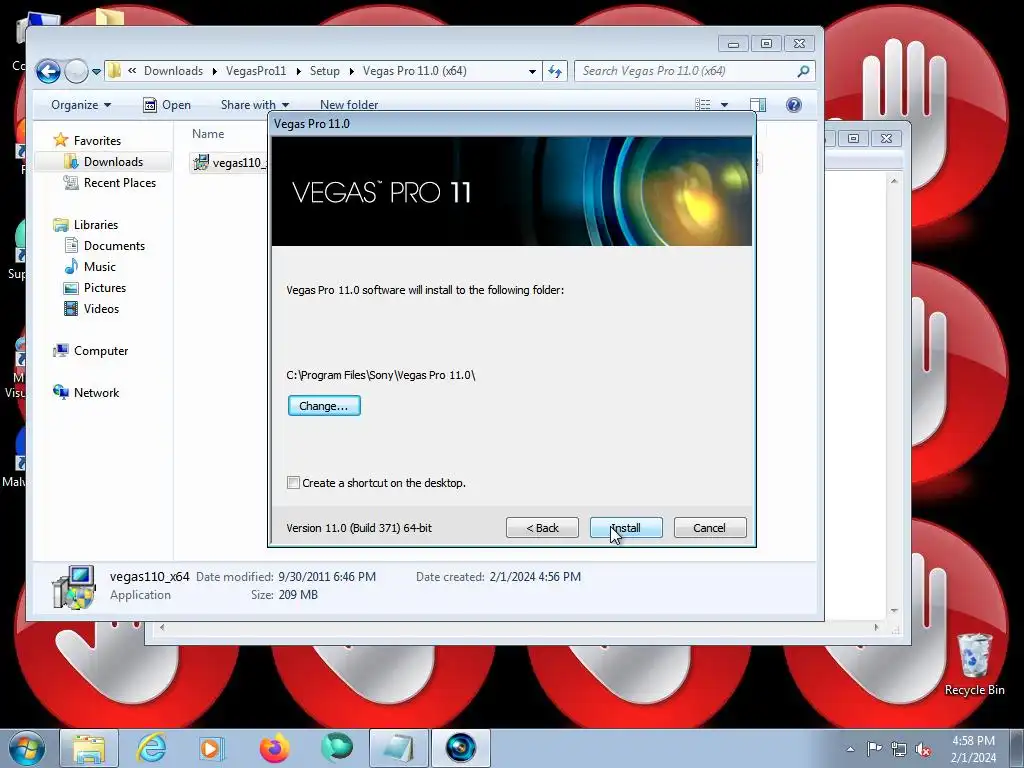Select Computer in navigation pane

tap(101, 351)
